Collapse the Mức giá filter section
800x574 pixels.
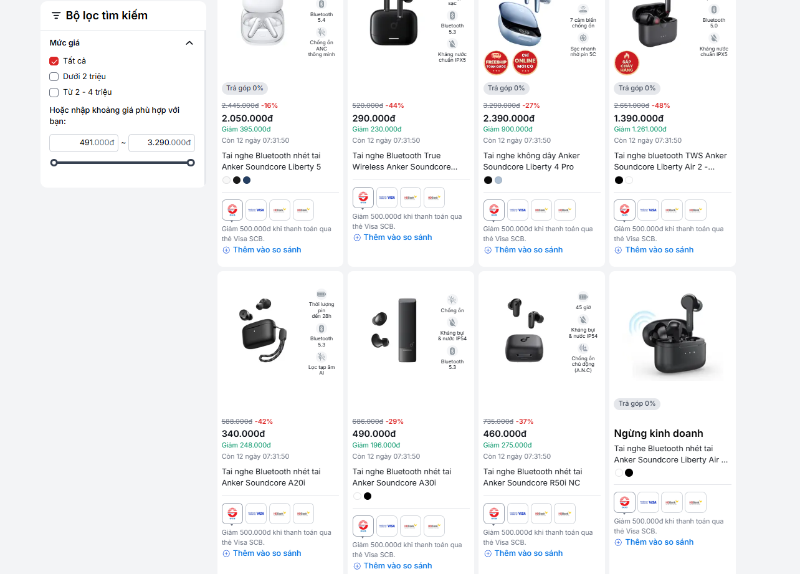[189, 43]
